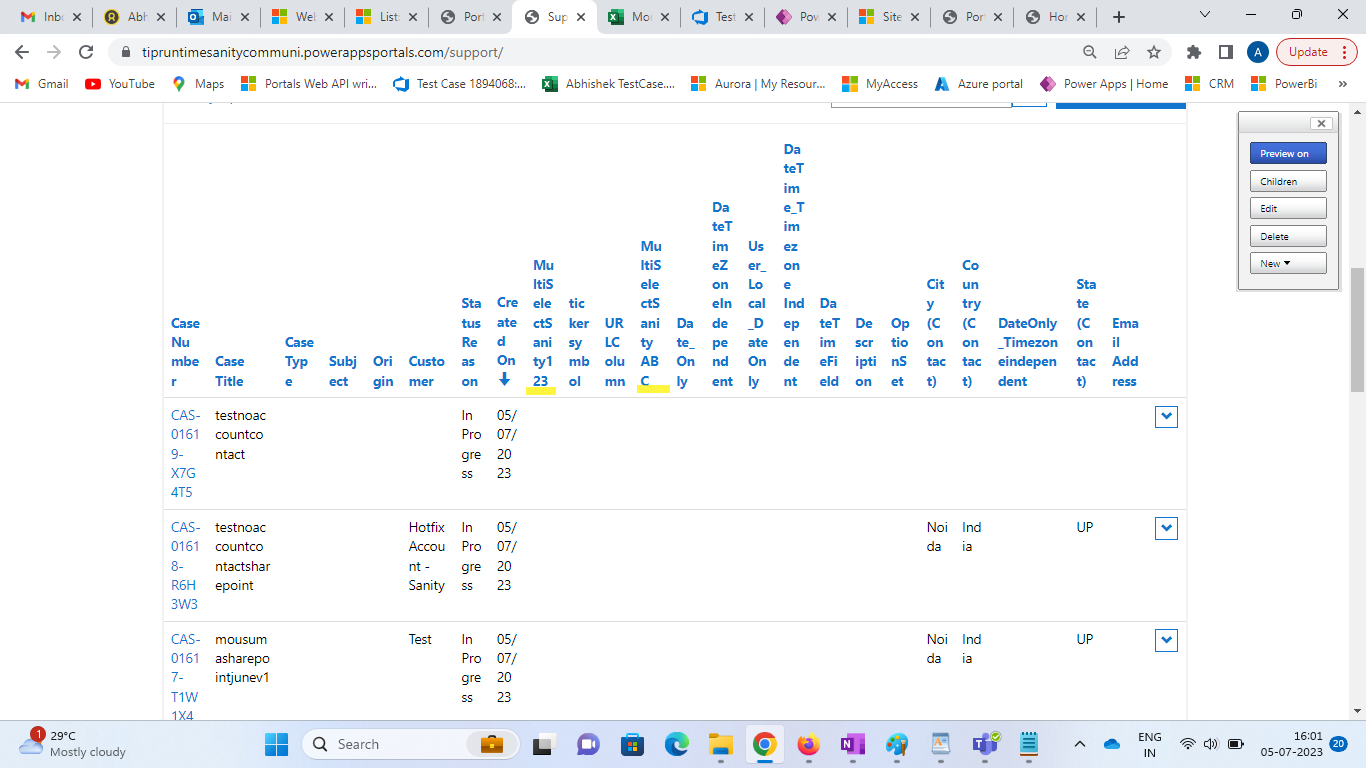The height and width of the screenshot is (768, 1366).
Task: Open case link CAS-01618-R6H3W3
Action: coord(185,566)
